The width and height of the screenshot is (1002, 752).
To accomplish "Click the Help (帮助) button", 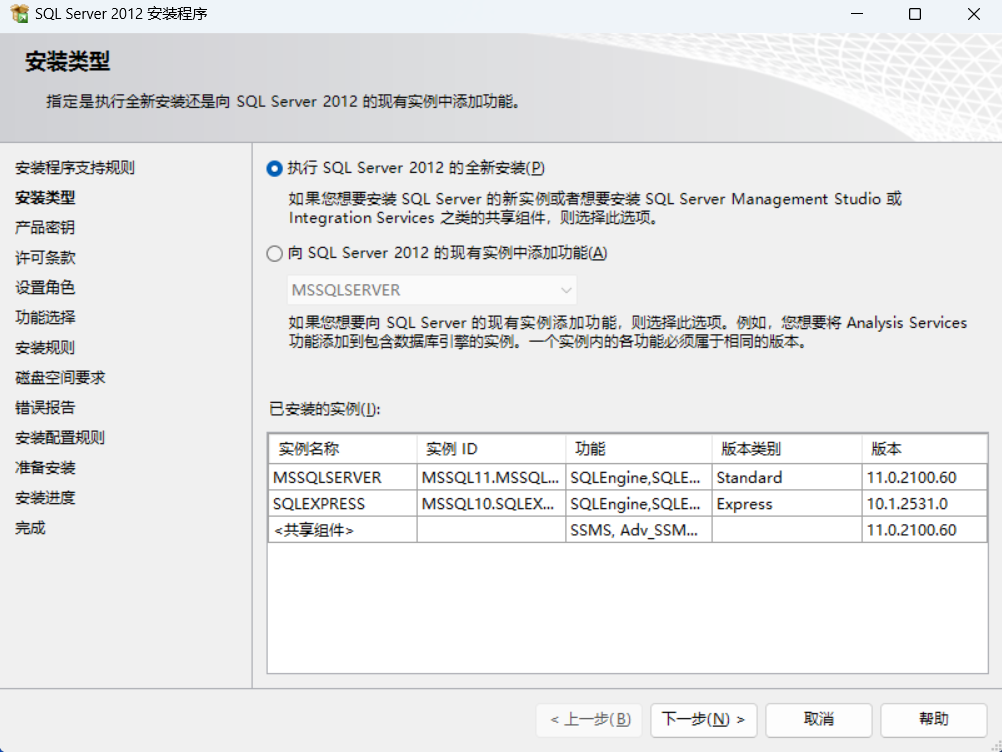I will click(934, 720).
